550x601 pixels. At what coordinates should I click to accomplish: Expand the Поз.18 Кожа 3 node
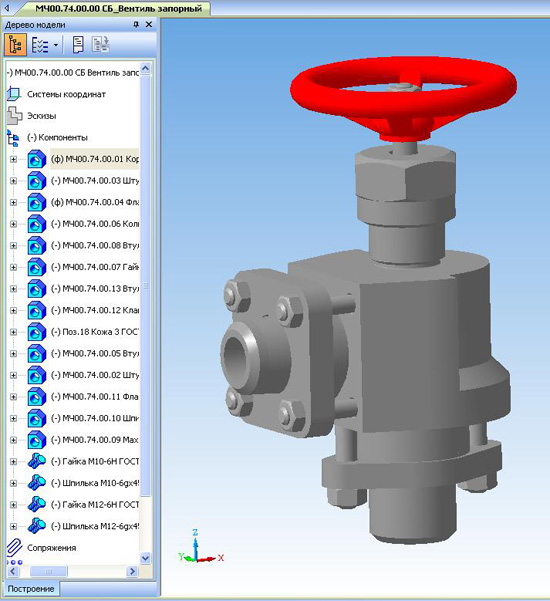pos(13,332)
